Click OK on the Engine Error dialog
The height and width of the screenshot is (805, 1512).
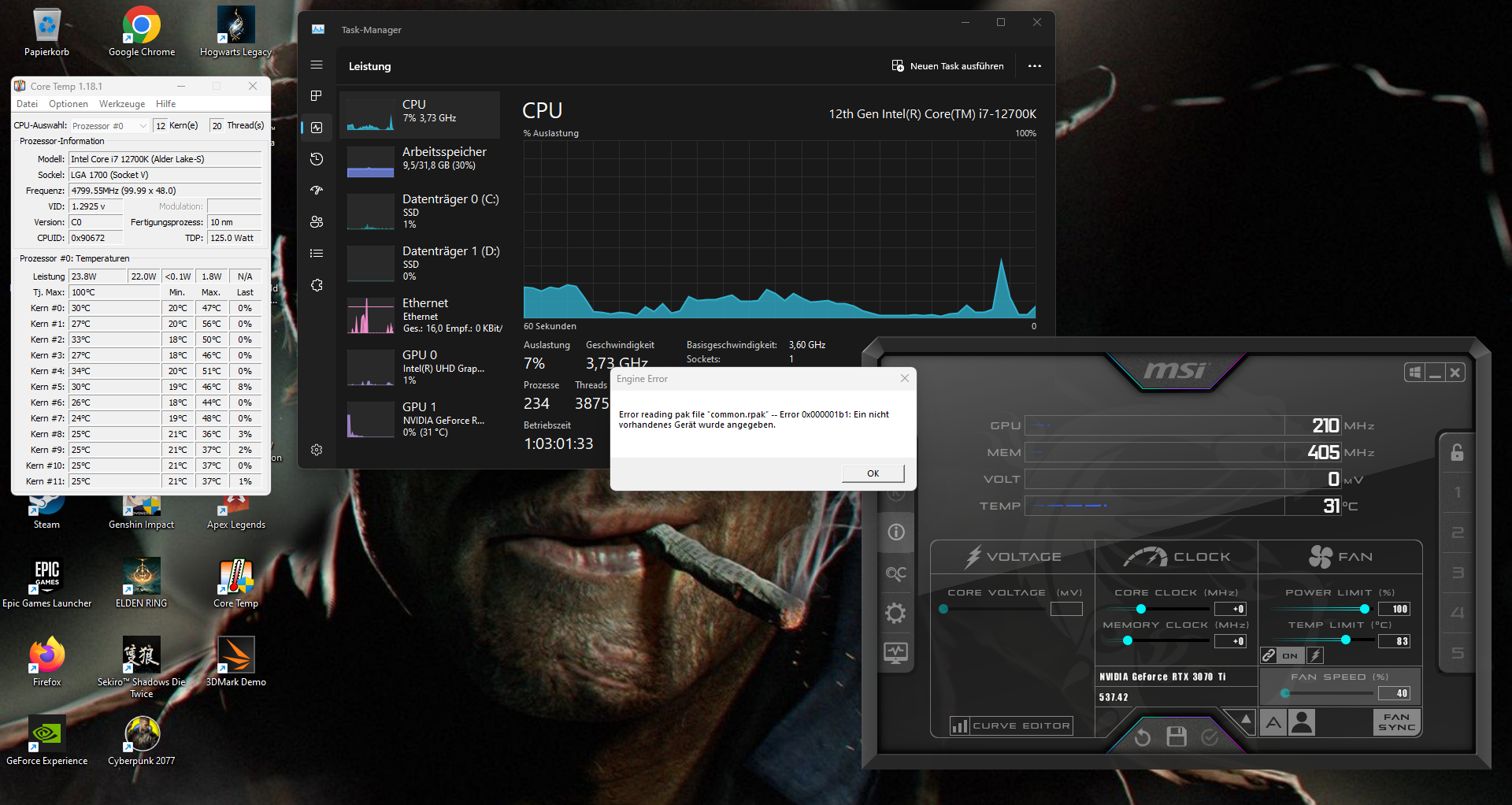[872, 473]
